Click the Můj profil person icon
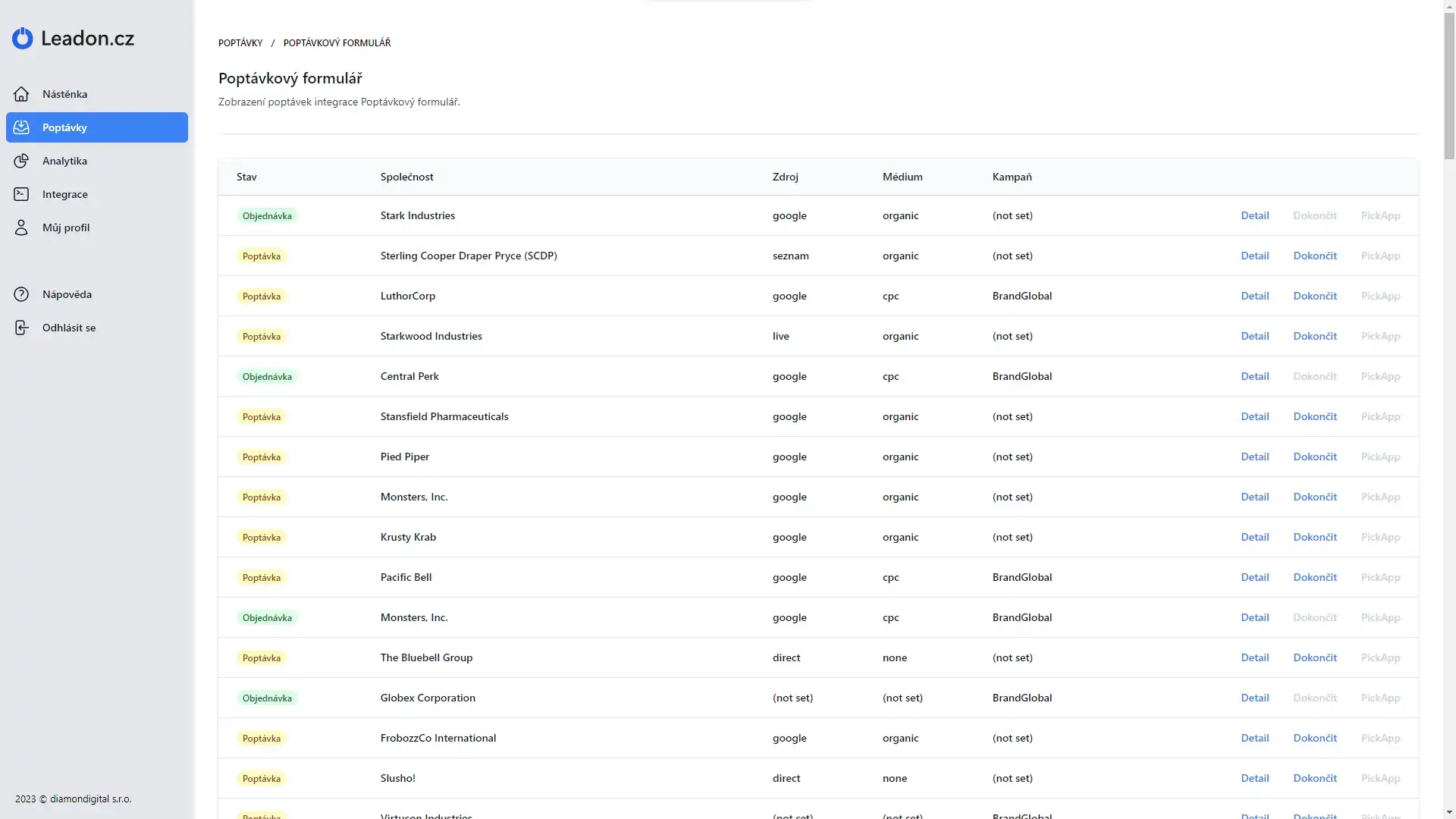The image size is (1456, 819). click(21, 227)
